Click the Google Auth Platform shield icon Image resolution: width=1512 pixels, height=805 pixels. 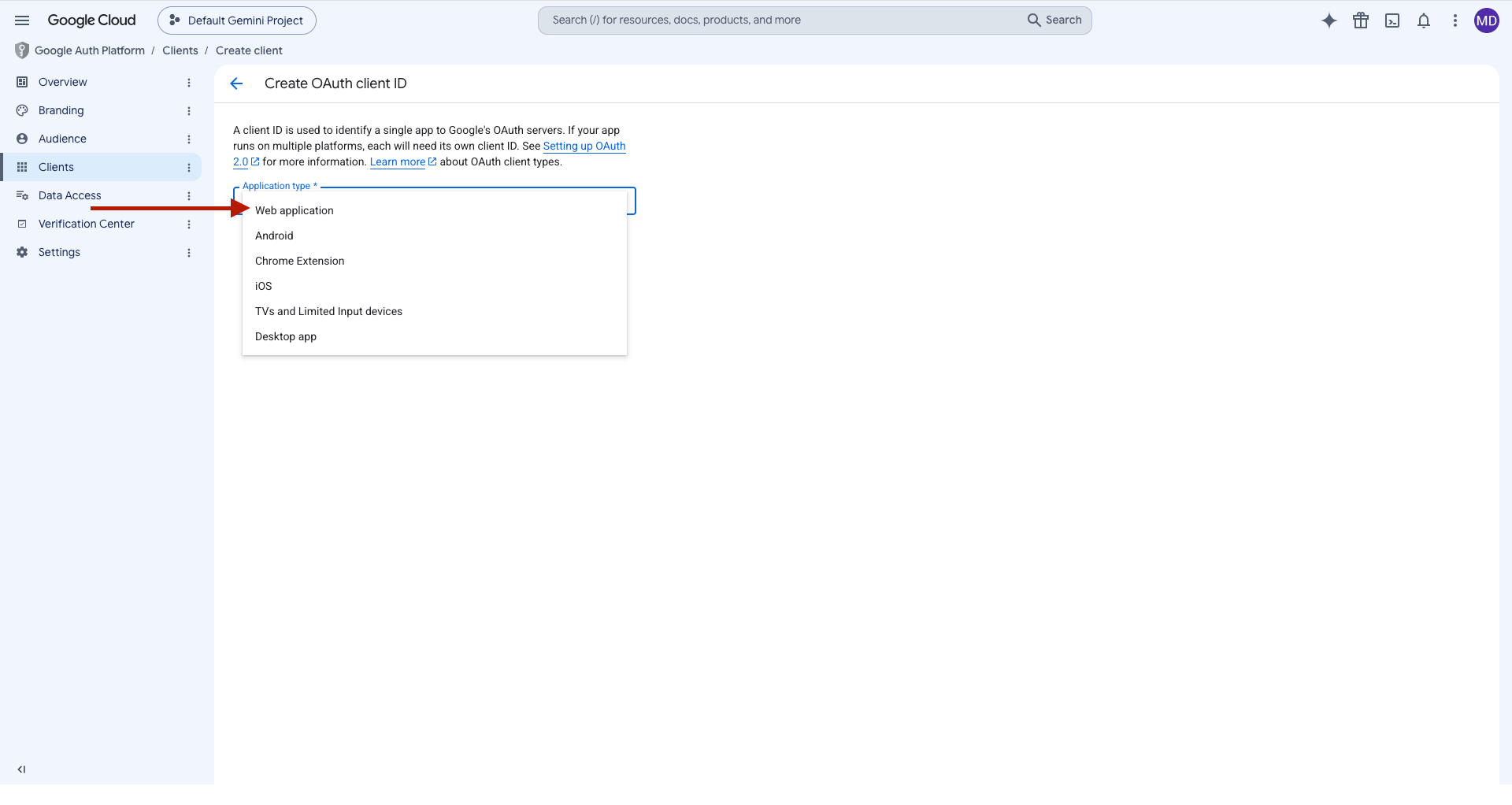(x=22, y=50)
